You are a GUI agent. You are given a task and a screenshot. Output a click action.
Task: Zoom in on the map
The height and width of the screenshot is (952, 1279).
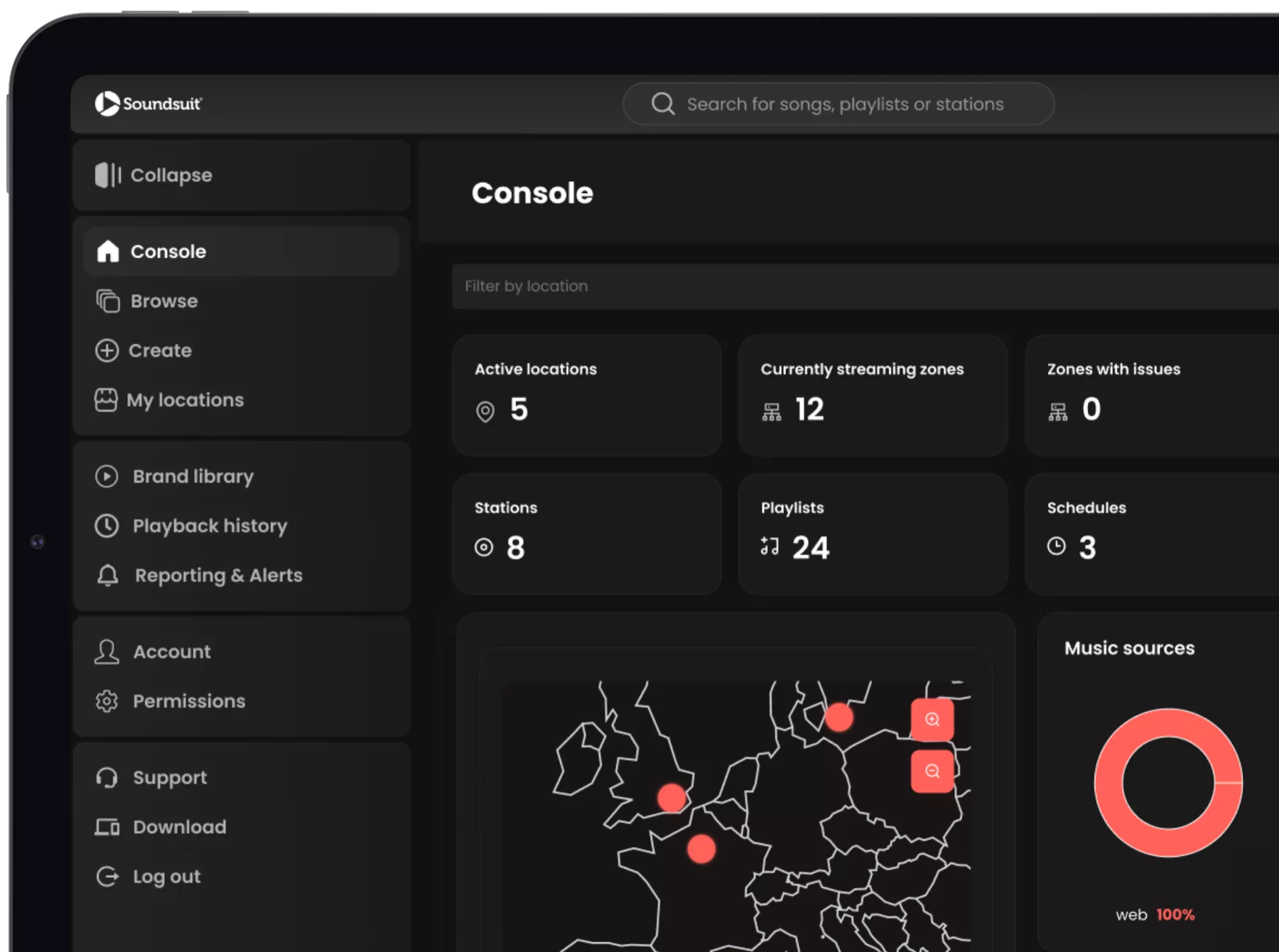933,720
